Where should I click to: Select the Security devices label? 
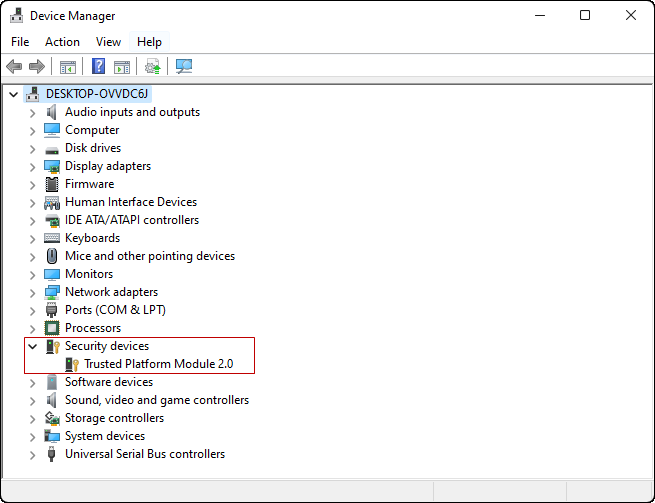coord(107,346)
